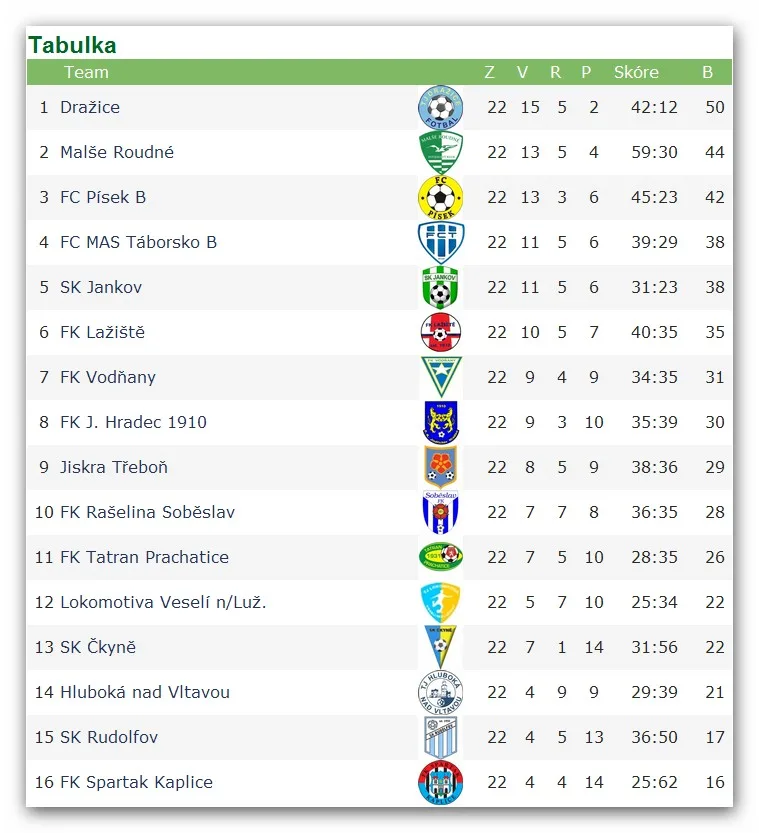Click the Spartak Kaplice round crest
This screenshot has height=833, width=759.
440,782
